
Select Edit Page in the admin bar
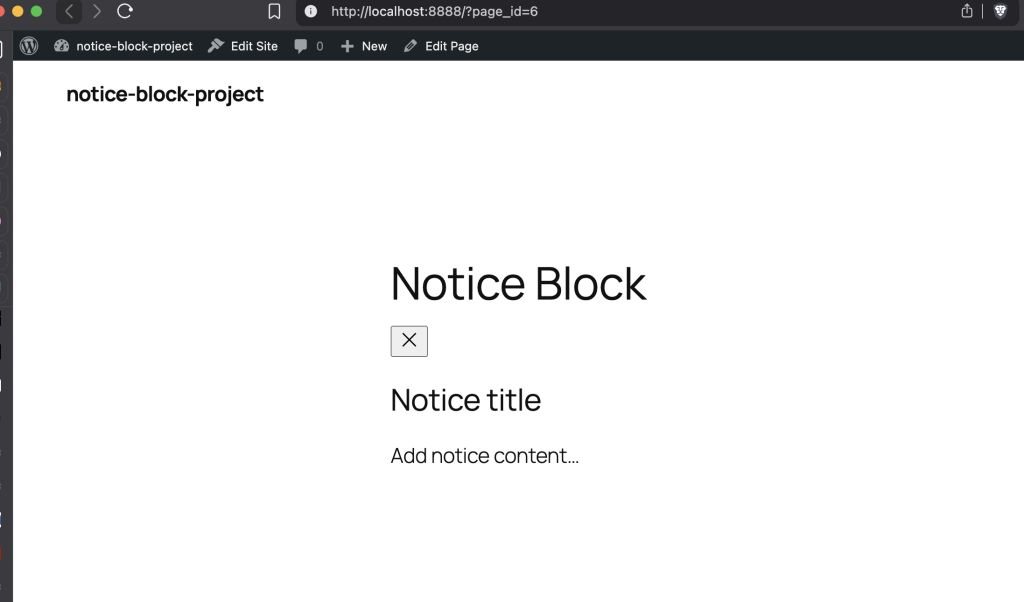coord(450,46)
